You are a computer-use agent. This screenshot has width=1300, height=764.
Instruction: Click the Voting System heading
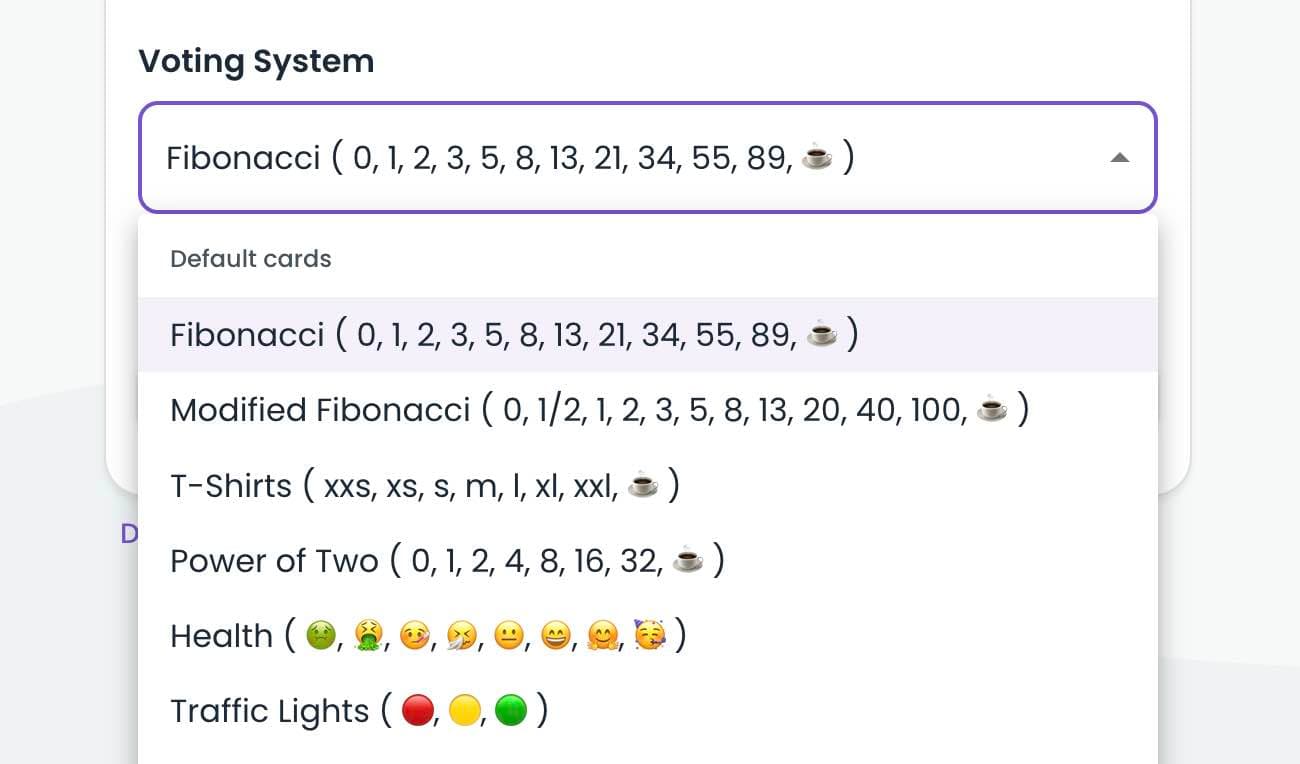click(257, 60)
